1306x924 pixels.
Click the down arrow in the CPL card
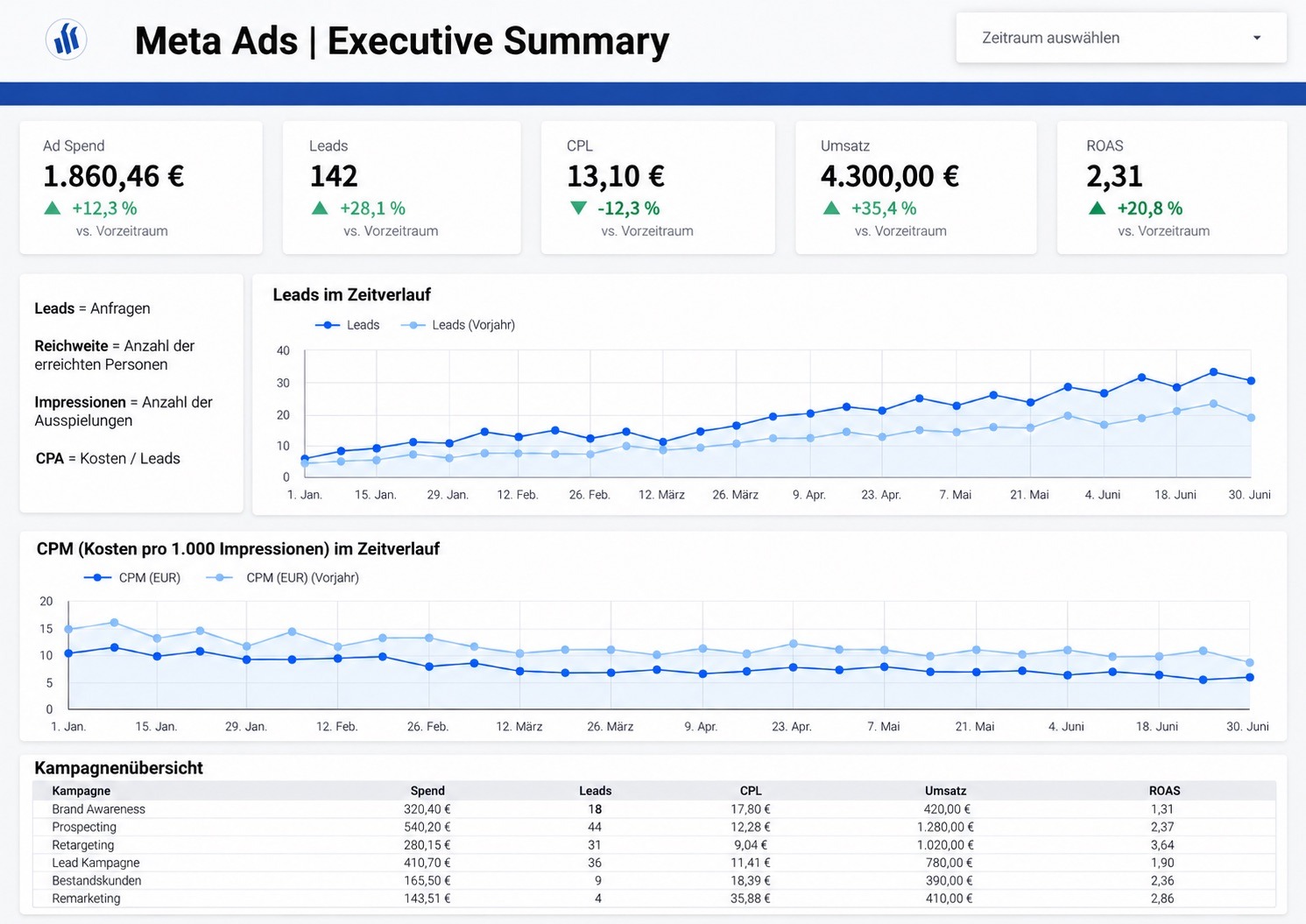[578, 208]
